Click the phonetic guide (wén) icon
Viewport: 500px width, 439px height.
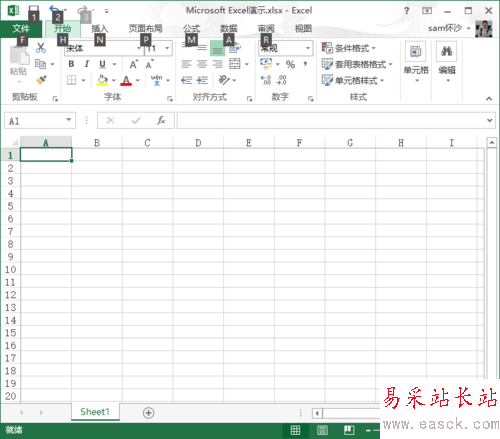click(x=156, y=80)
